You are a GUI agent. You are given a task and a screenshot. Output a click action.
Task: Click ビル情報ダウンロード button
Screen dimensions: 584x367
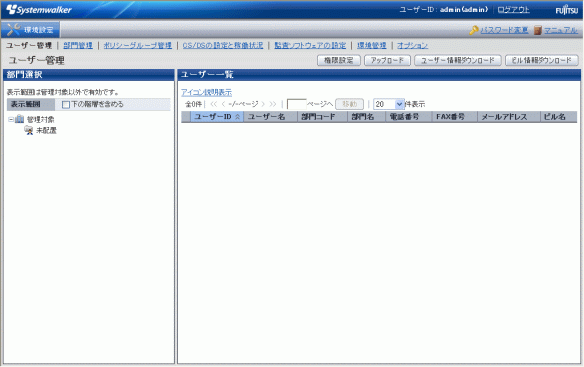click(x=542, y=60)
